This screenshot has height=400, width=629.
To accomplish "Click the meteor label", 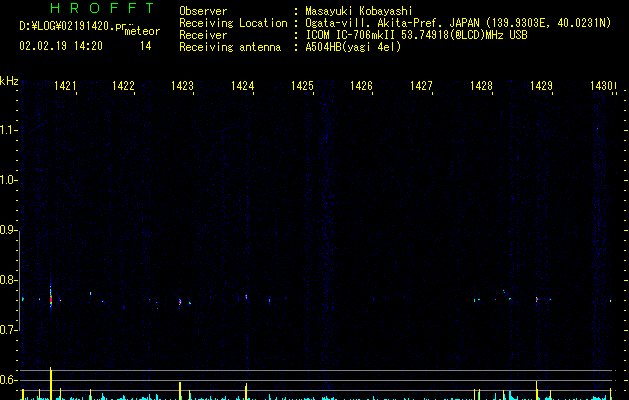I will [142, 31].
